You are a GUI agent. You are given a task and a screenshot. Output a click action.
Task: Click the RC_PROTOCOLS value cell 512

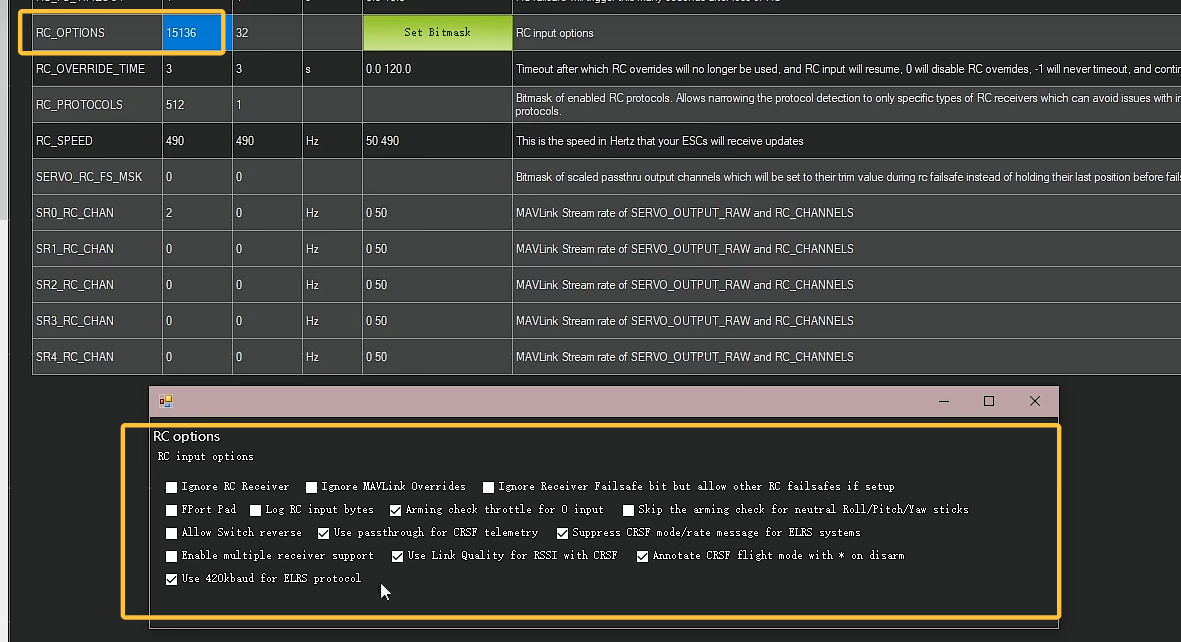[x=196, y=105]
